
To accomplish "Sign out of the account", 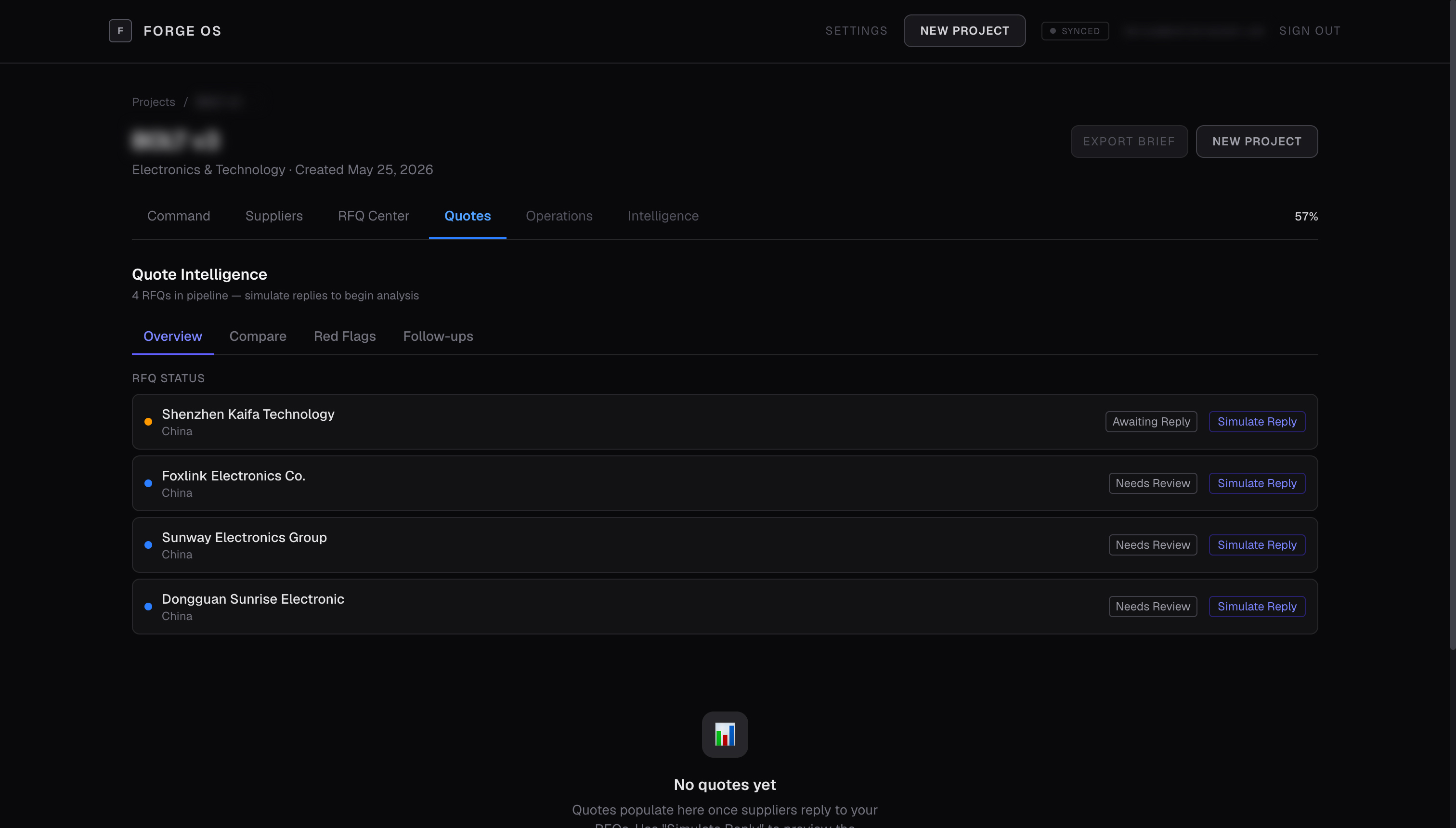I will pyautogui.click(x=1309, y=31).
